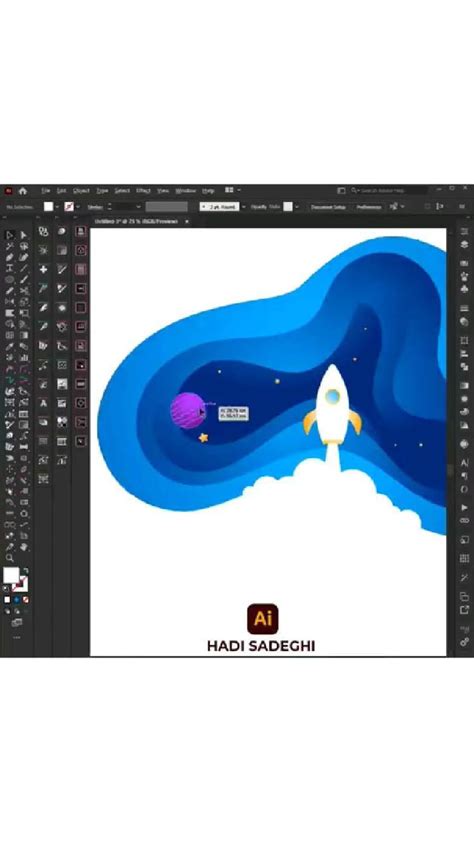Image resolution: width=474 pixels, height=842 pixels.
Task: Open the Effect menu
Action: pyautogui.click(x=143, y=191)
